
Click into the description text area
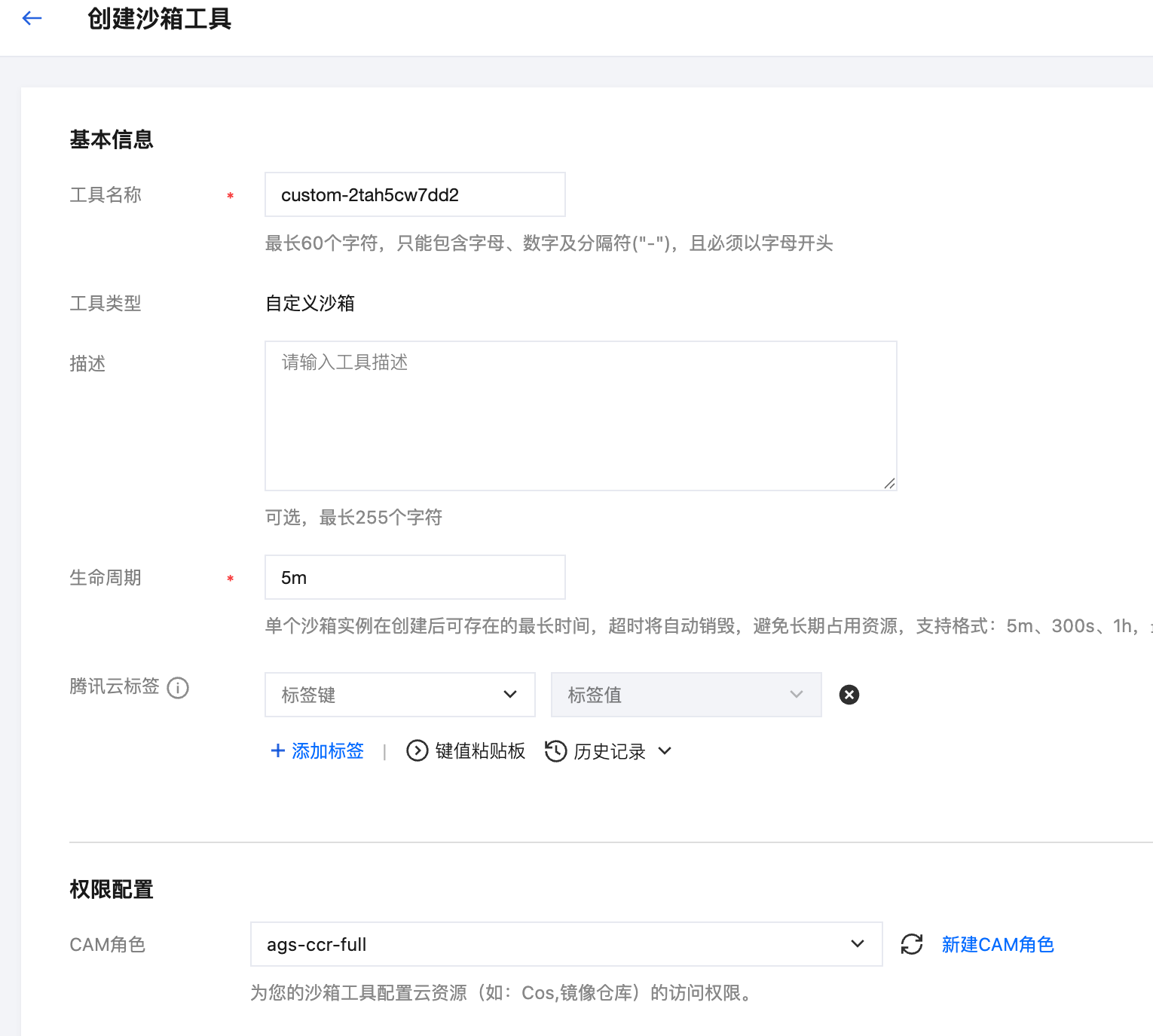point(580,416)
